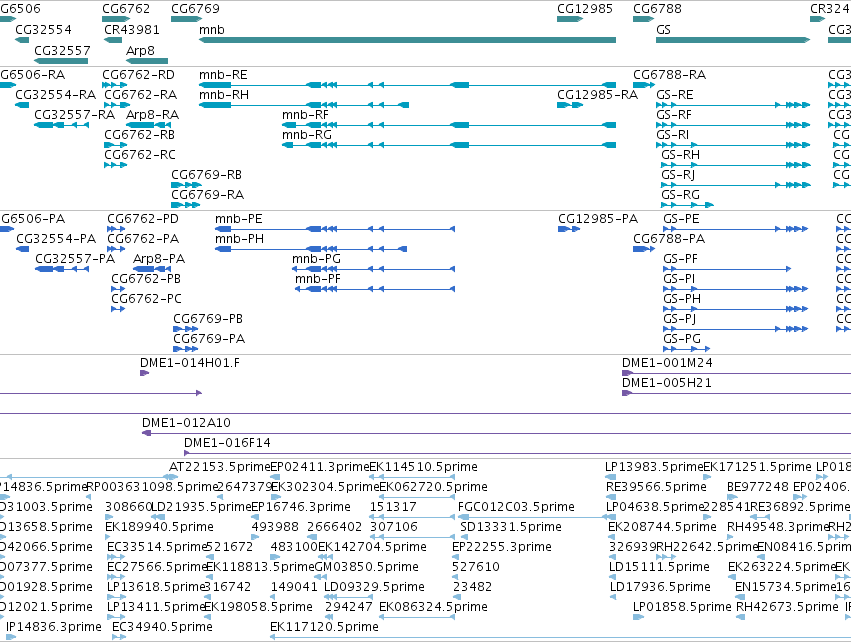The width and height of the screenshot is (851, 642).
Task: Select the GS-RJ transcript label
Action: [x=678, y=175]
